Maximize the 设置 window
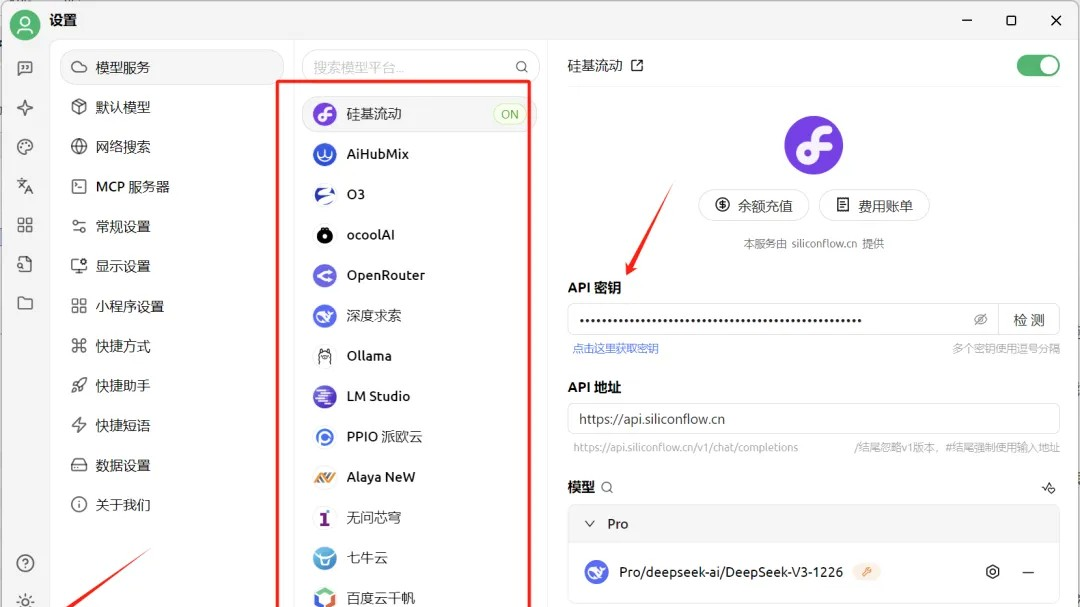 1011,21
